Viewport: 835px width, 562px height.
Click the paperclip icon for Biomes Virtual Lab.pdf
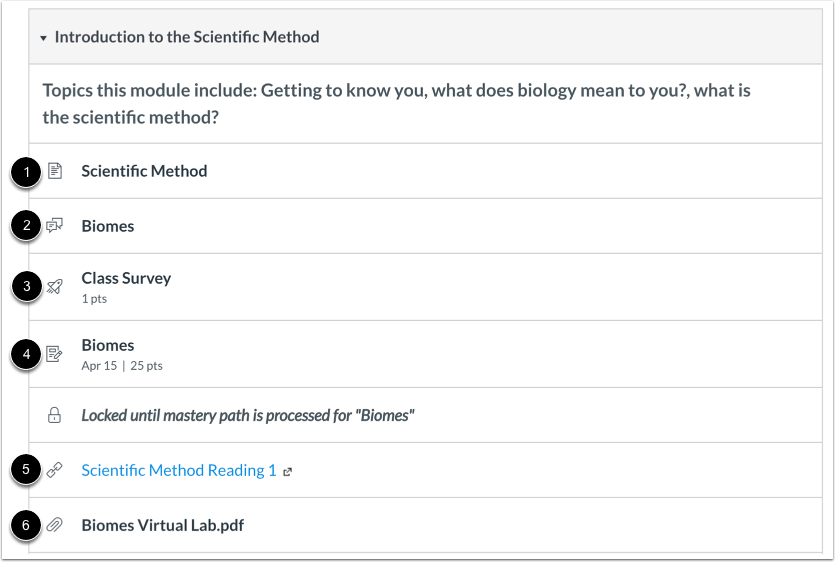55,525
